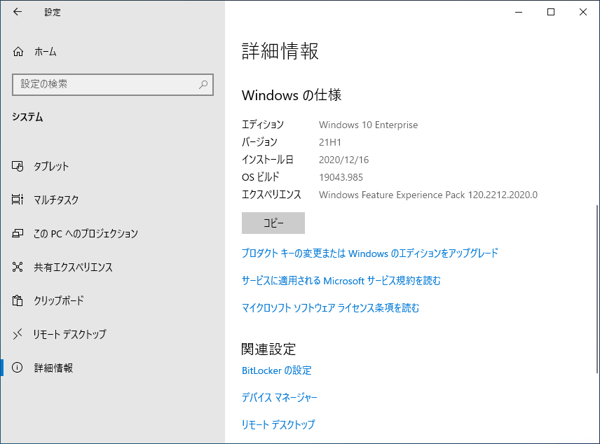Go to 共有エクスペリエンス page
Screen dimensions: 600x444
73,267
